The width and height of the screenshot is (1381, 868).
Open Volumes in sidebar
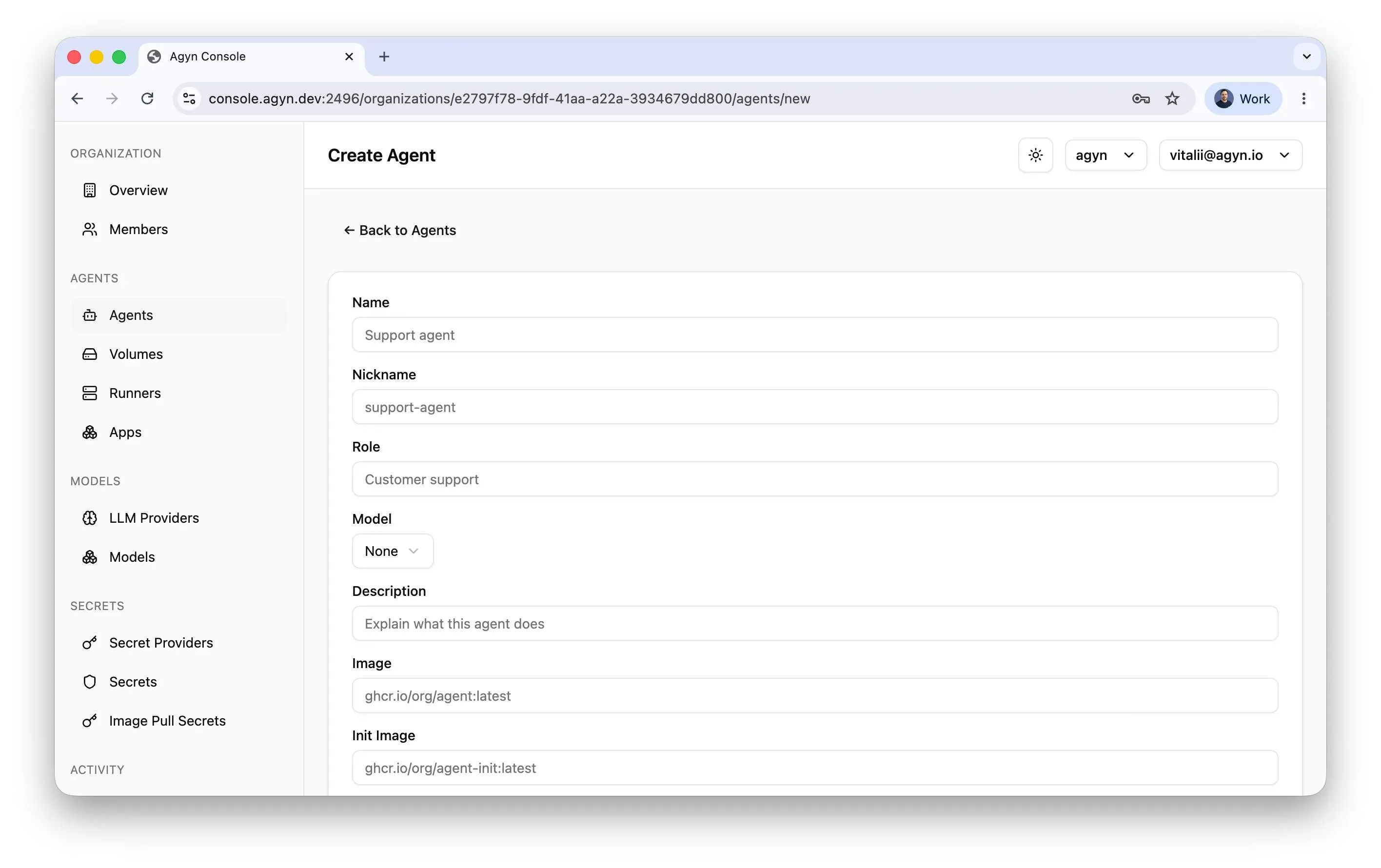(x=179, y=355)
